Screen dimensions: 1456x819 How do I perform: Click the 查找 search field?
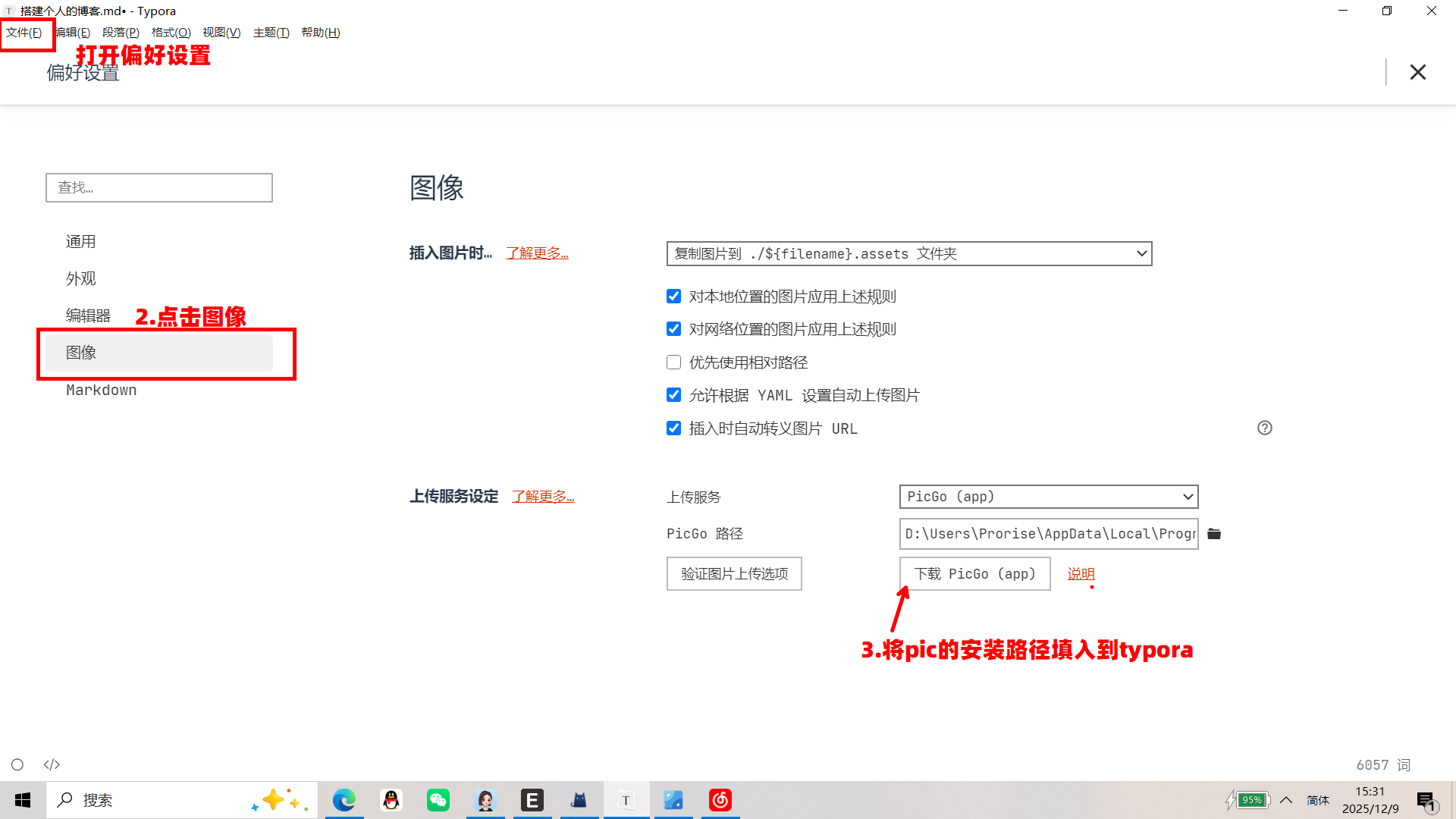[x=158, y=187]
